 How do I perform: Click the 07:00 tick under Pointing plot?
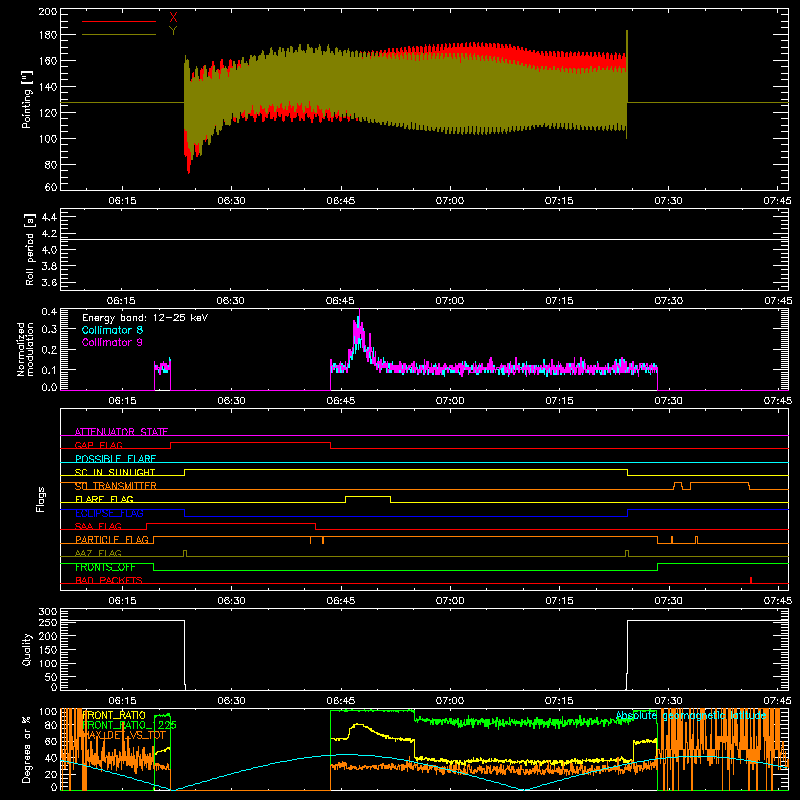(450, 201)
